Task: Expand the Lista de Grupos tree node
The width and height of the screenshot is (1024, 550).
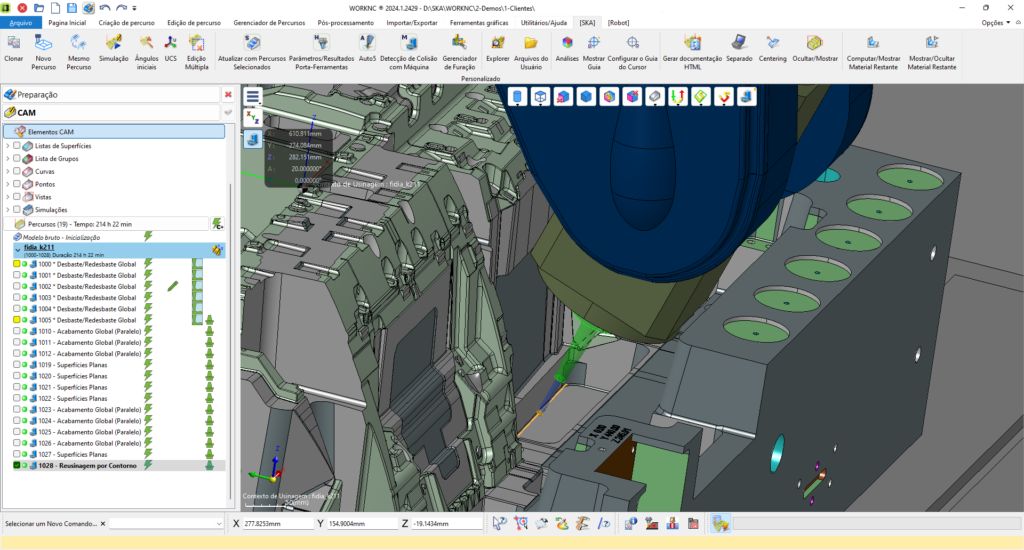Action: [8, 159]
